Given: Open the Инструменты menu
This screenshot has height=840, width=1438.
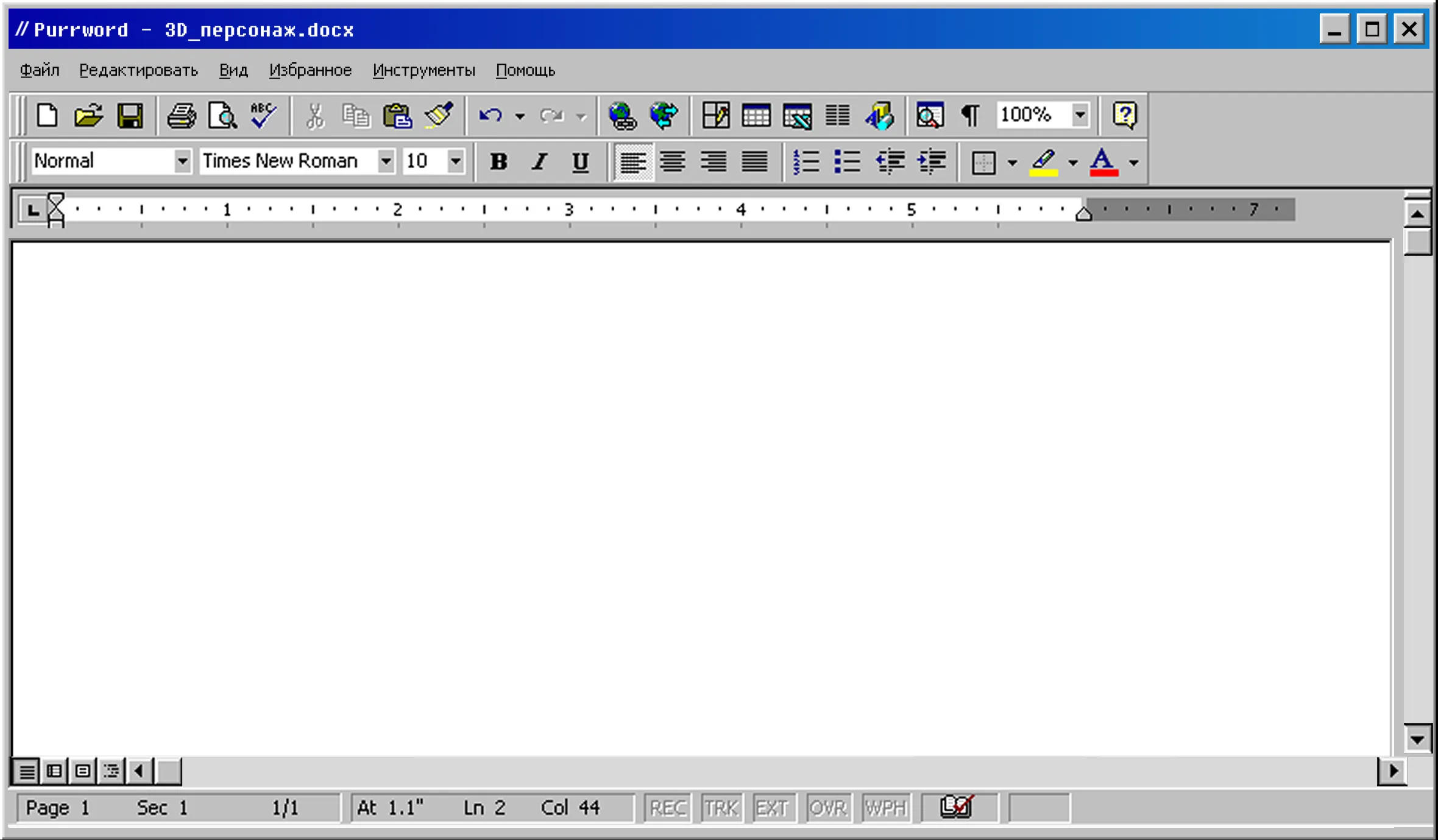Looking at the screenshot, I should click(423, 71).
